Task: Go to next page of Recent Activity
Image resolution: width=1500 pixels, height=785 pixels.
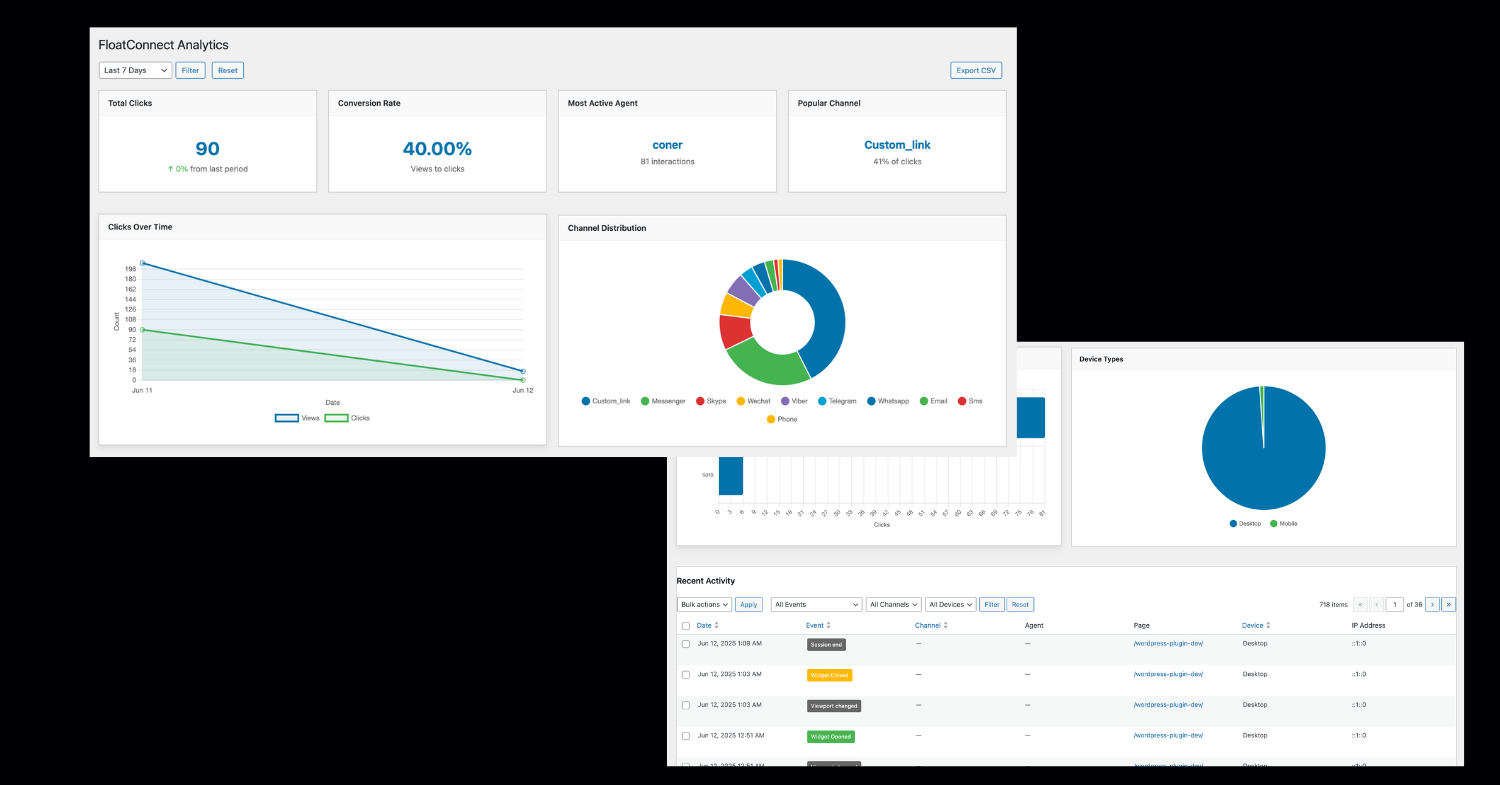Action: [x=1432, y=604]
